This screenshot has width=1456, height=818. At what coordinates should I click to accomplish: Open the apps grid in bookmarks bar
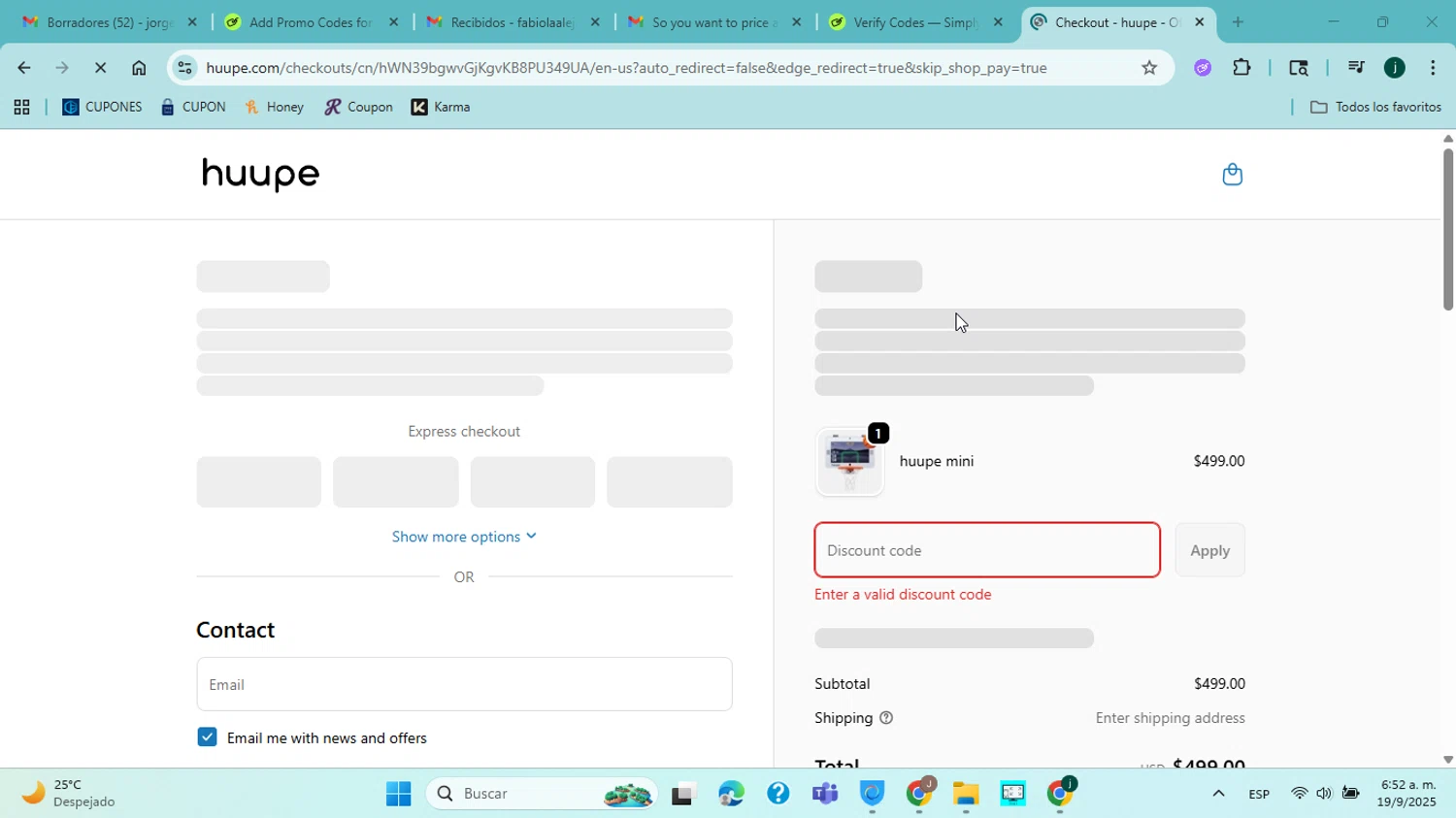pos(21,108)
